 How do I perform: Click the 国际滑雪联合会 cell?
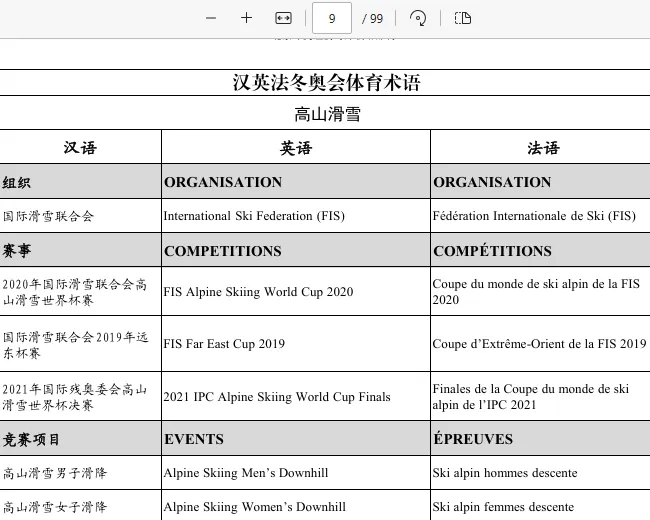80,216
